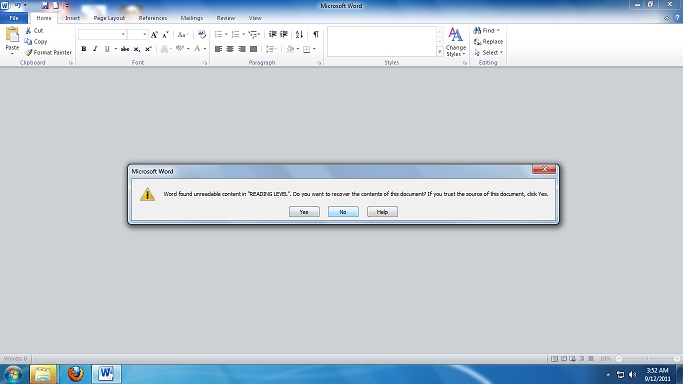The height and width of the screenshot is (384, 683).
Task: Toggle Bold formatting
Action: 84,49
